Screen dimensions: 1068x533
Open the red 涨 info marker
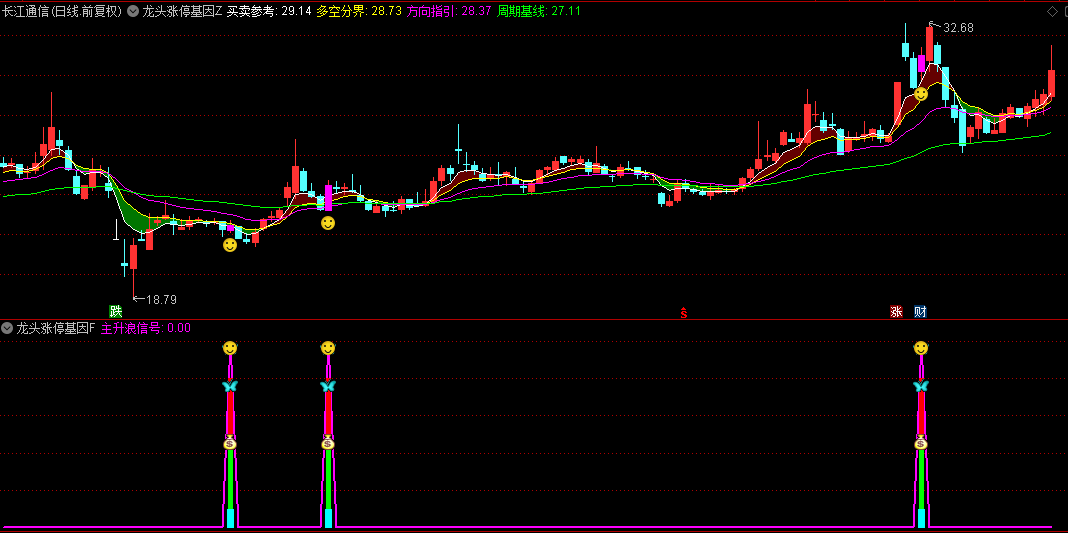click(896, 312)
